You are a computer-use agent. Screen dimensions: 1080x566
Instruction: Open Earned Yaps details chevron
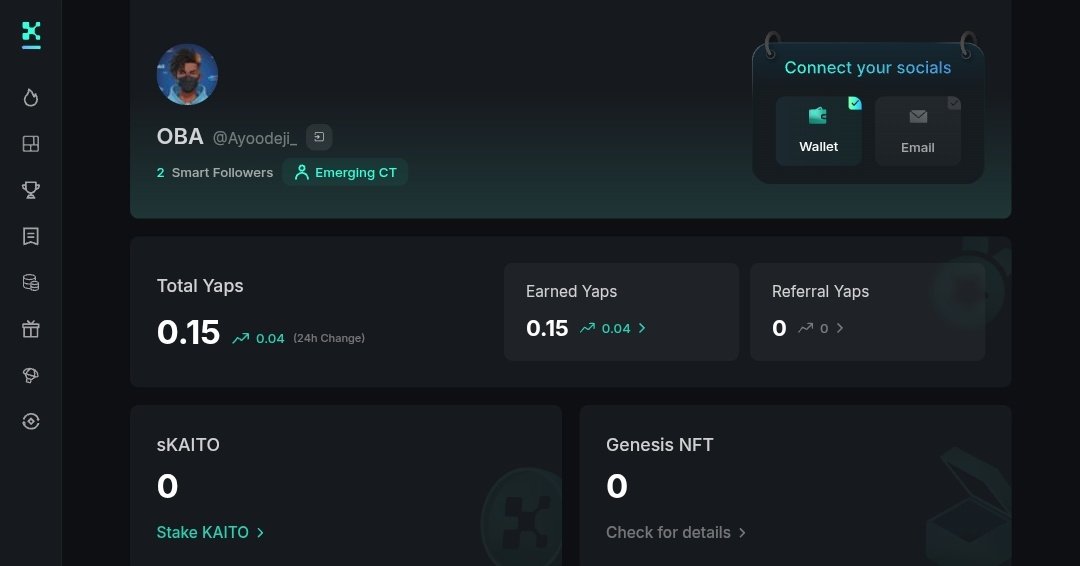[642, 328]
